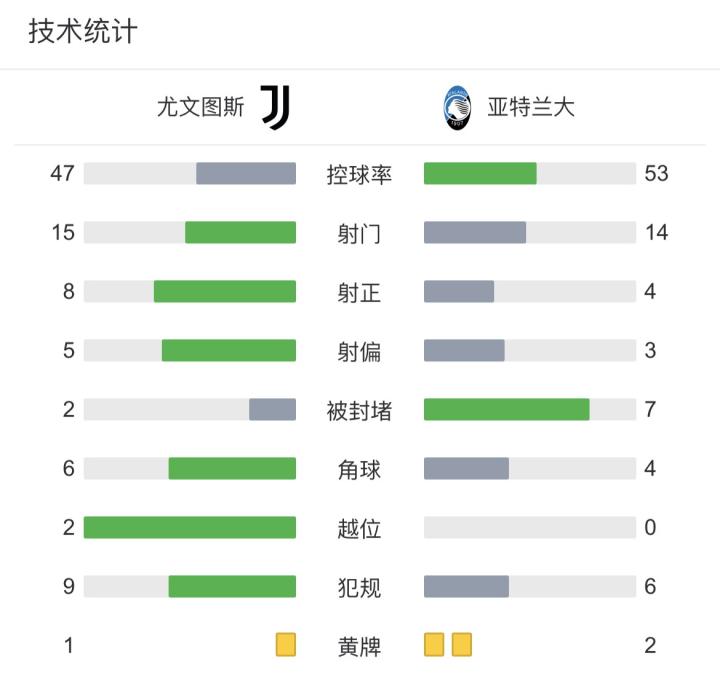Click Juventus's full green offside bar
The width and height of the screenshot is (720, 678).
point(190,527)
